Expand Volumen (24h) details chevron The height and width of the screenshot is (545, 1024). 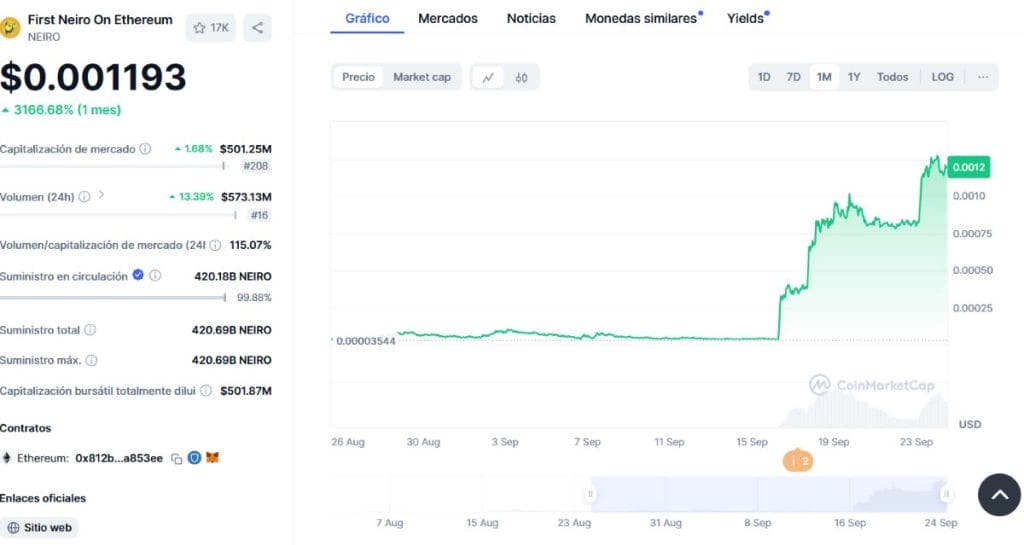[x=101, y=195]
